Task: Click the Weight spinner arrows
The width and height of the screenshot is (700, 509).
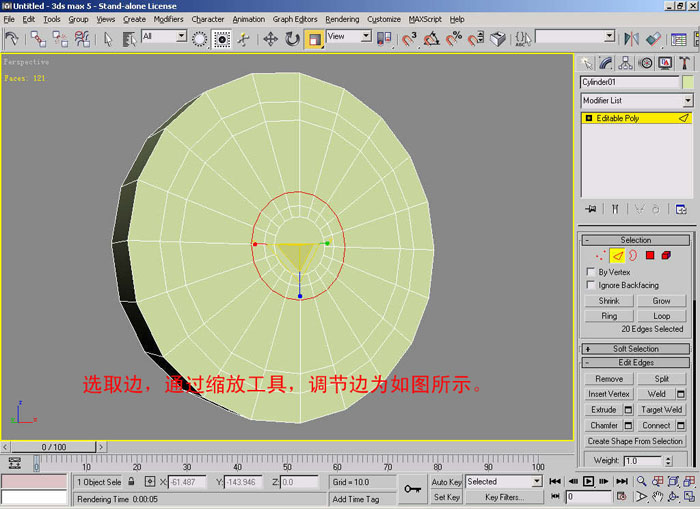Action: [x=668, y=460]
